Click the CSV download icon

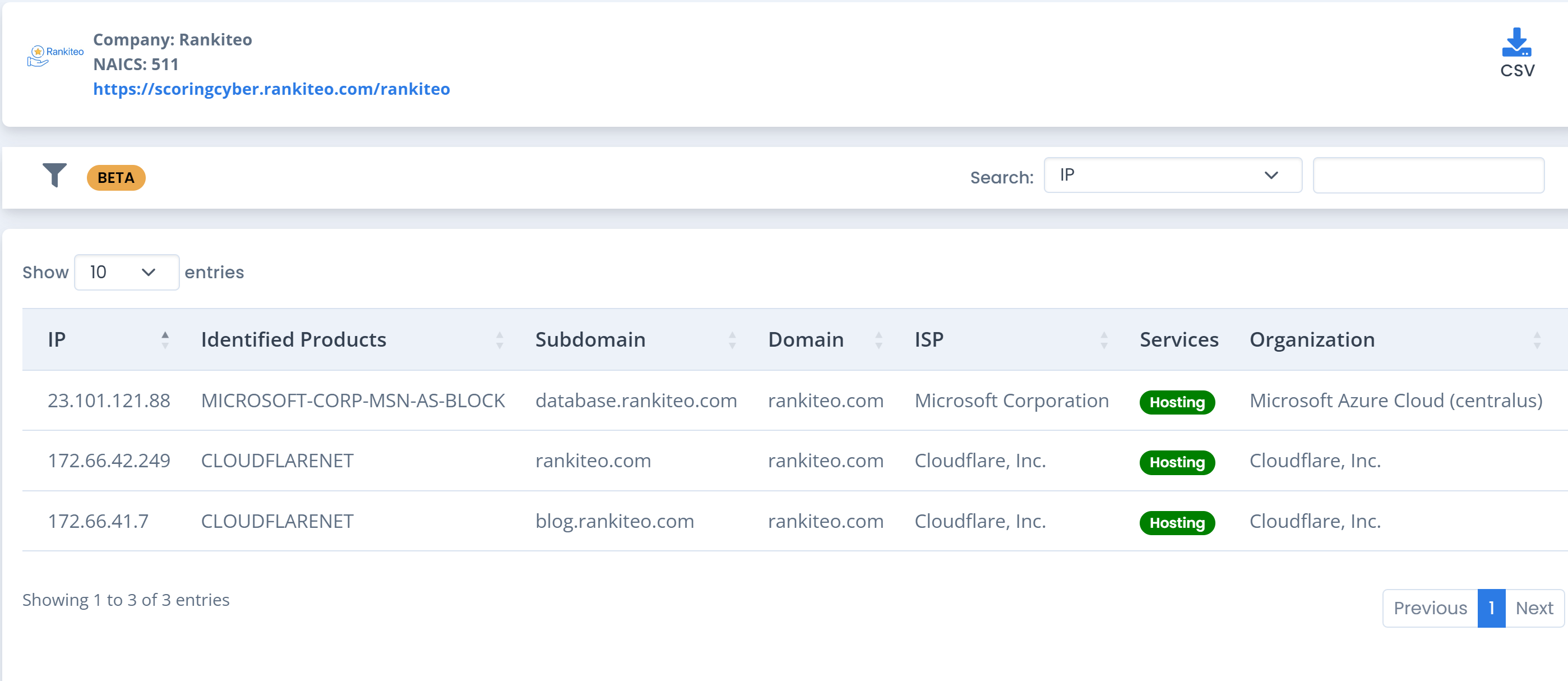point(1516,43)
